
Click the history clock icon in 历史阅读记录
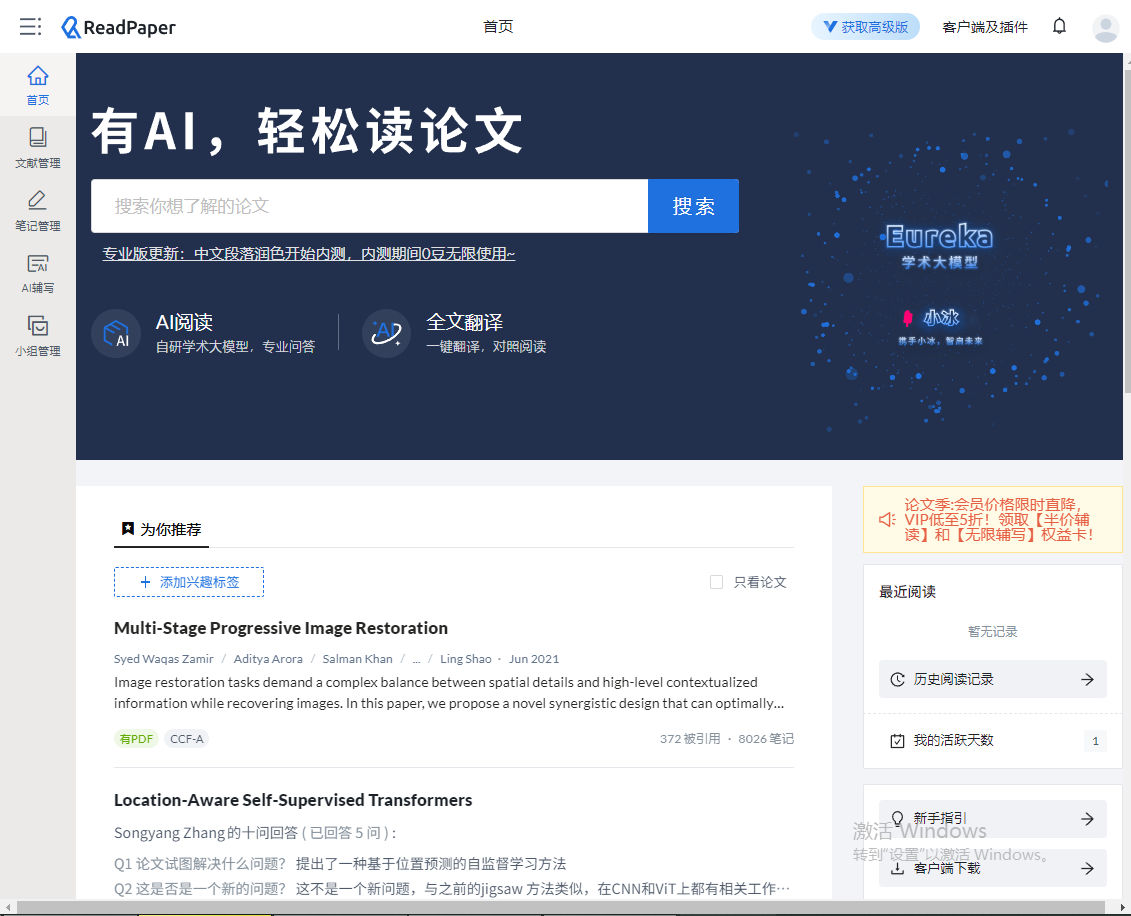897,679
